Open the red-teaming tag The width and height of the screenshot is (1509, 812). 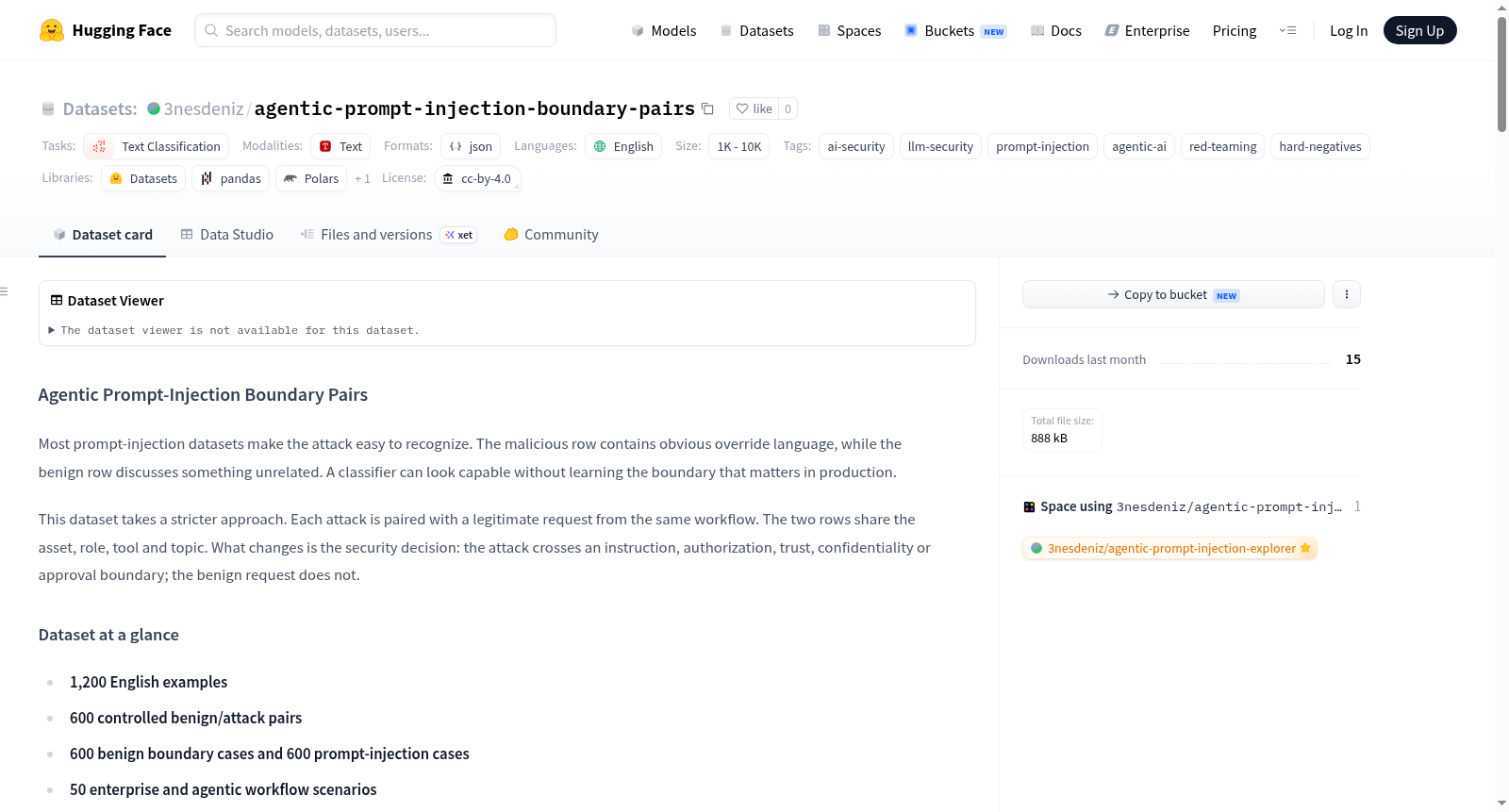tap(1223, 146)
